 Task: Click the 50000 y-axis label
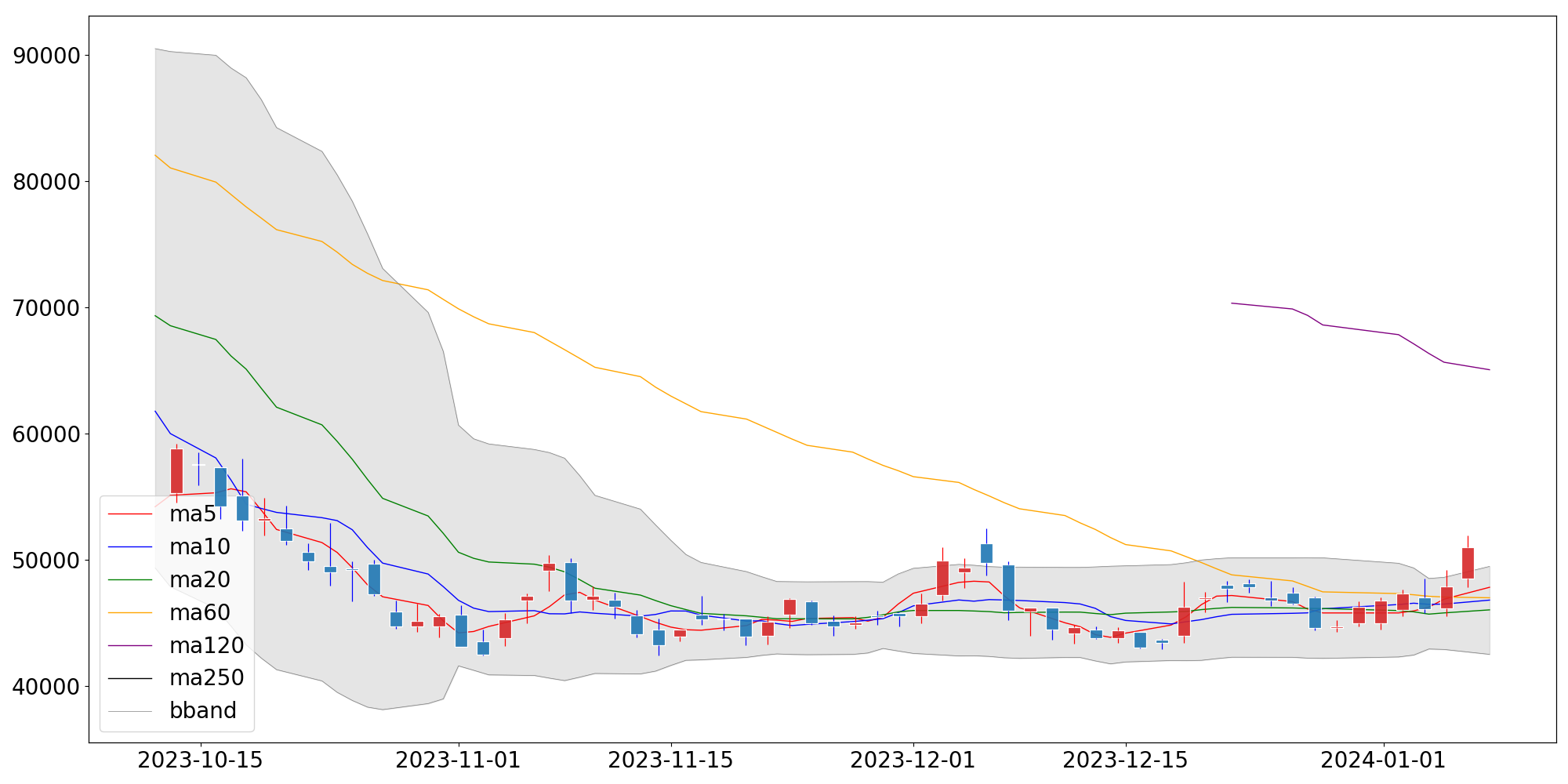coord(47,561)
